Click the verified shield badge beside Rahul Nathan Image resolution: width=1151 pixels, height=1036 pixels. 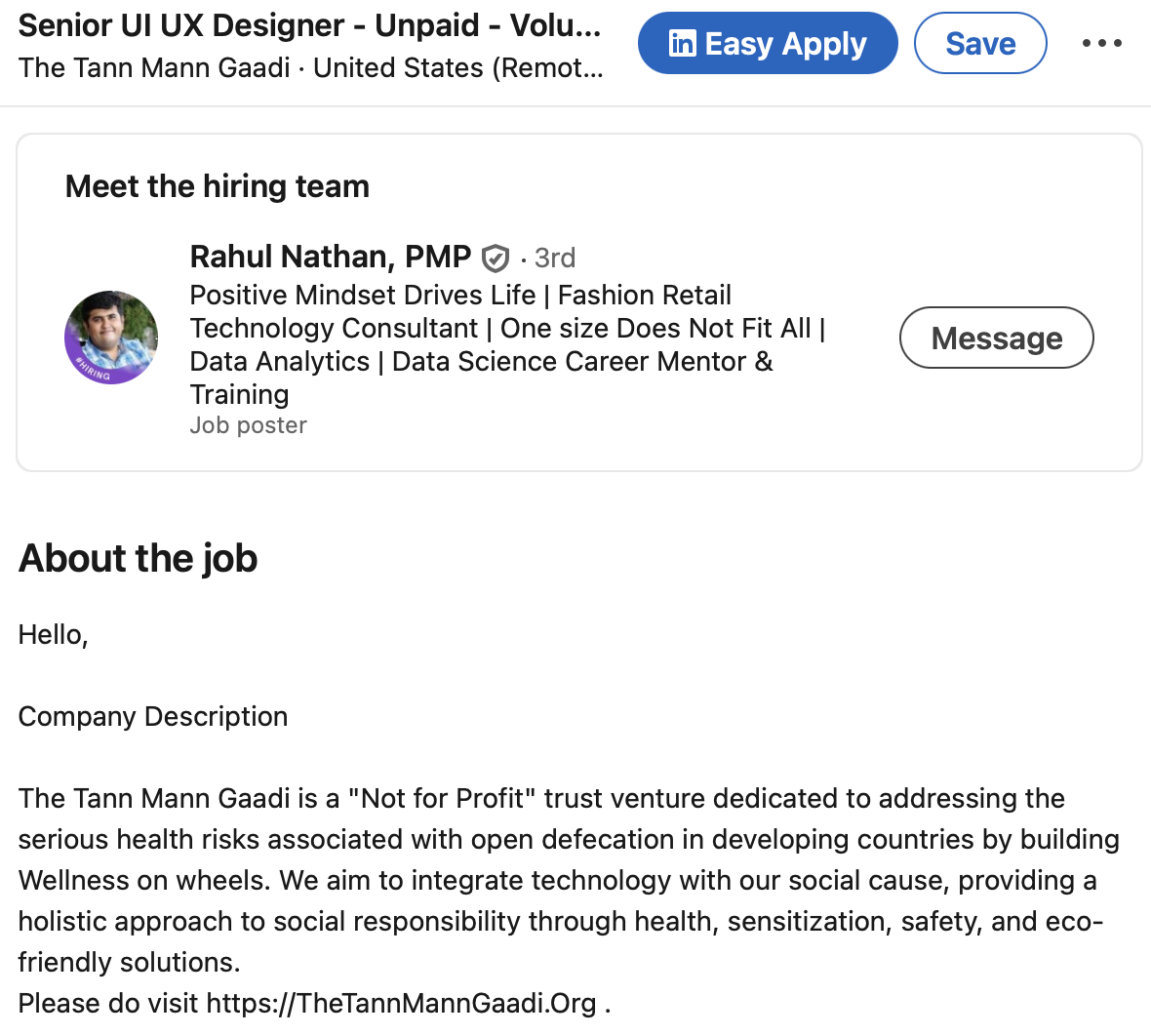[496, 259]
